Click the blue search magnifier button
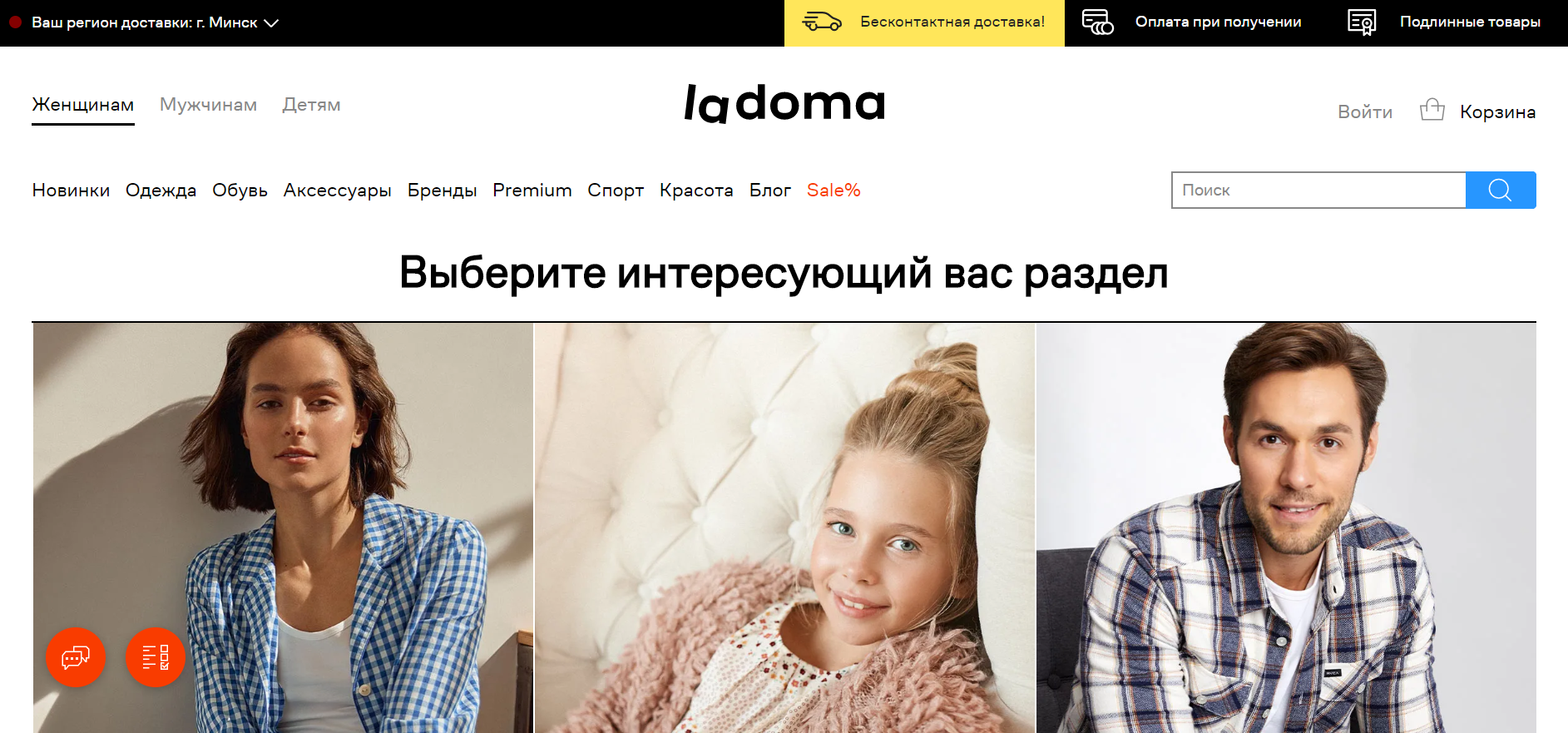 tap(1501, 190)
